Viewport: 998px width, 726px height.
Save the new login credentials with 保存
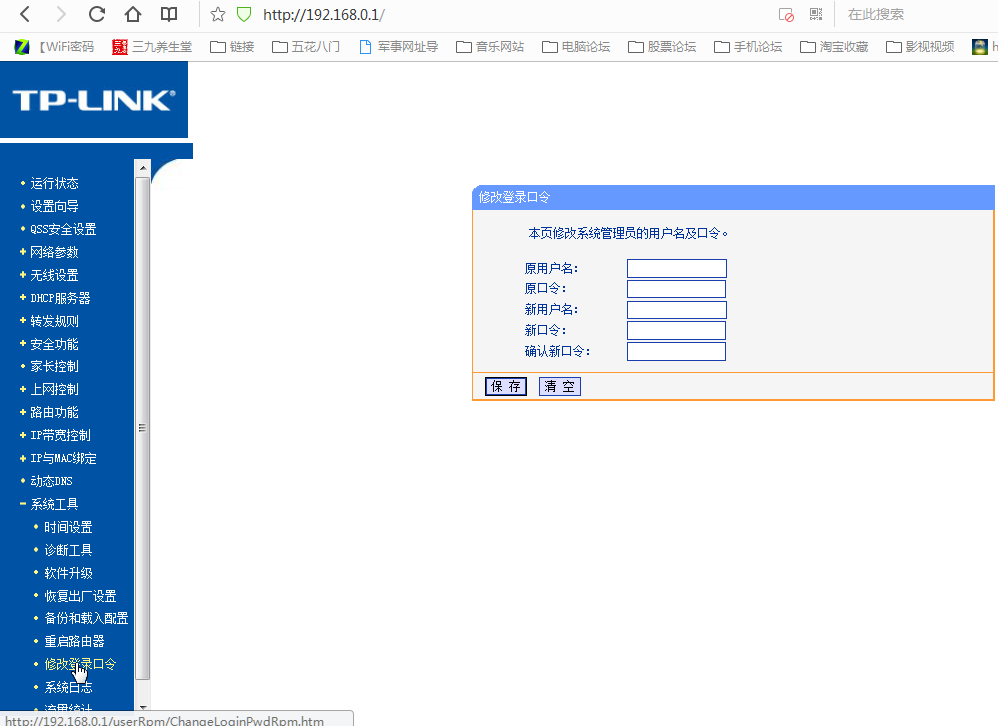click(506, 386)
